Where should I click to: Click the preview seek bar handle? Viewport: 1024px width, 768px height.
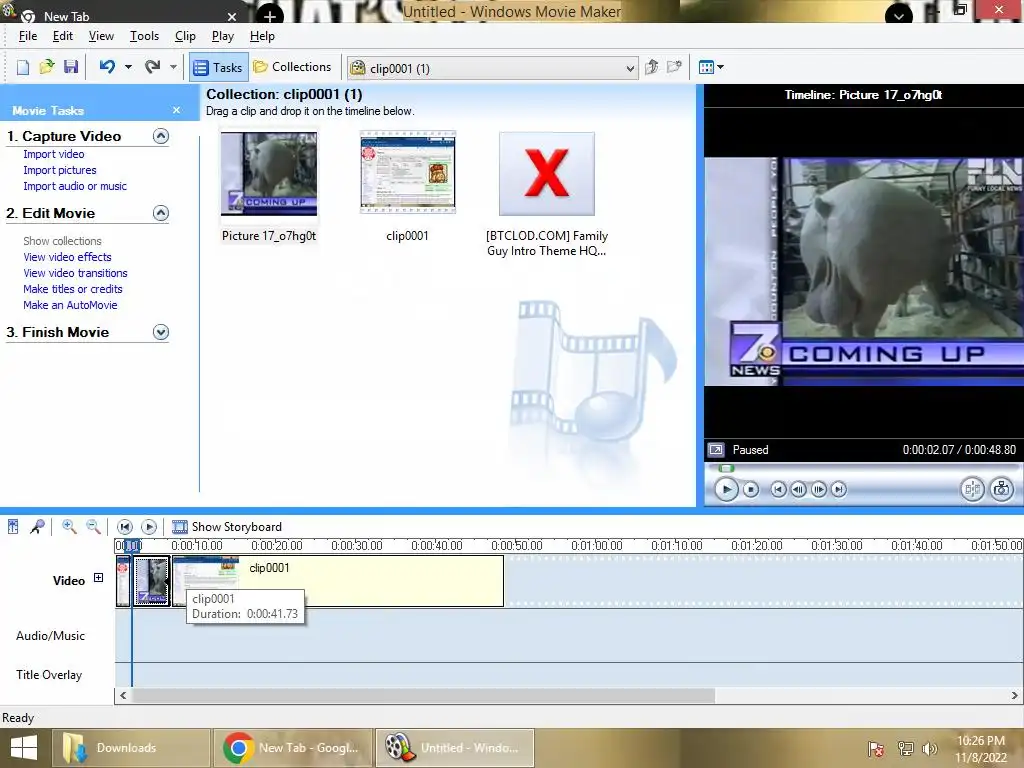click(726, 468)
